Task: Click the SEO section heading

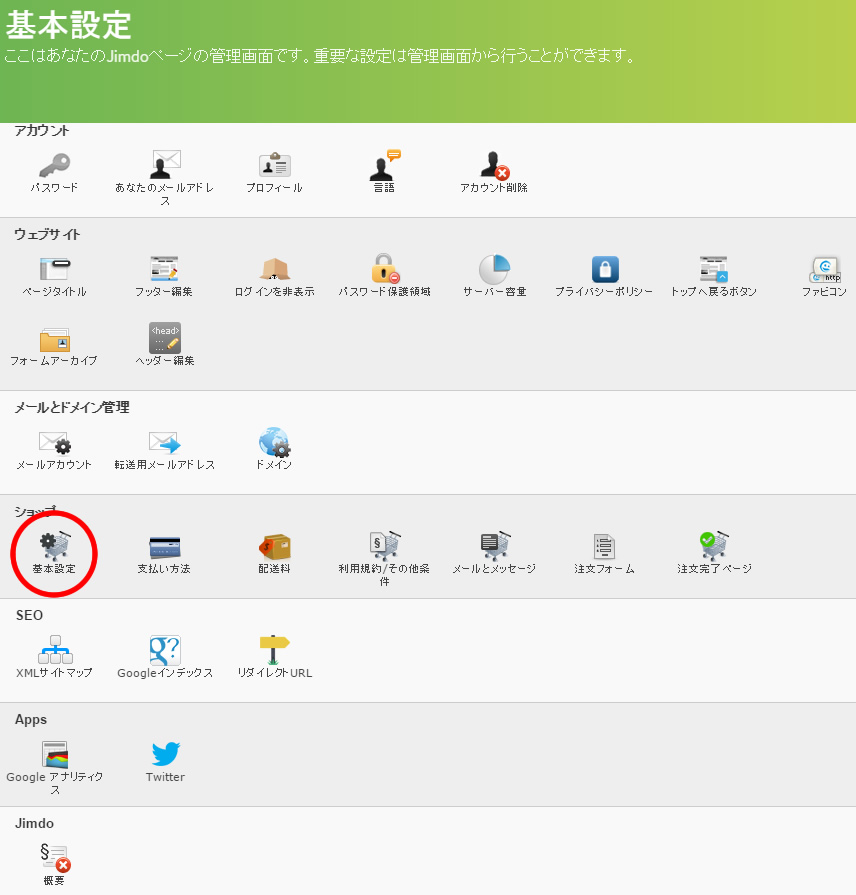Action: (x=29, y=615)
